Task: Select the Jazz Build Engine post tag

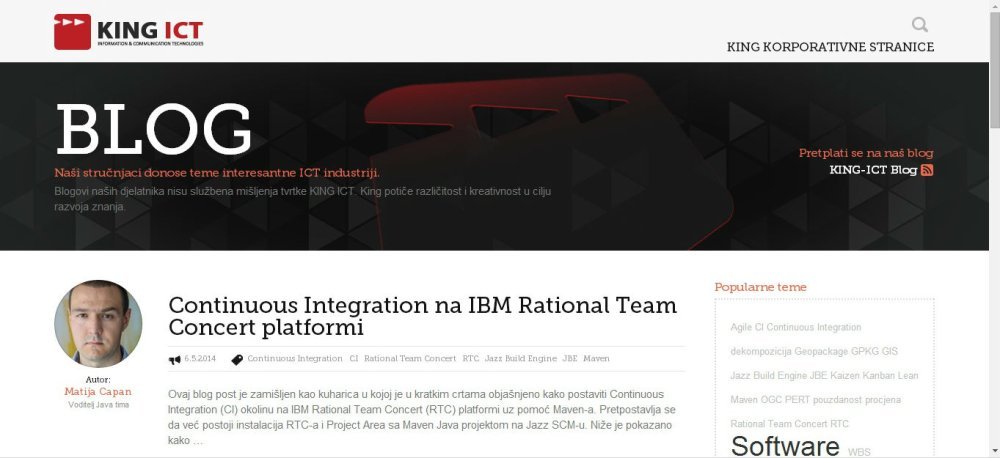Action: pos(520,358)
